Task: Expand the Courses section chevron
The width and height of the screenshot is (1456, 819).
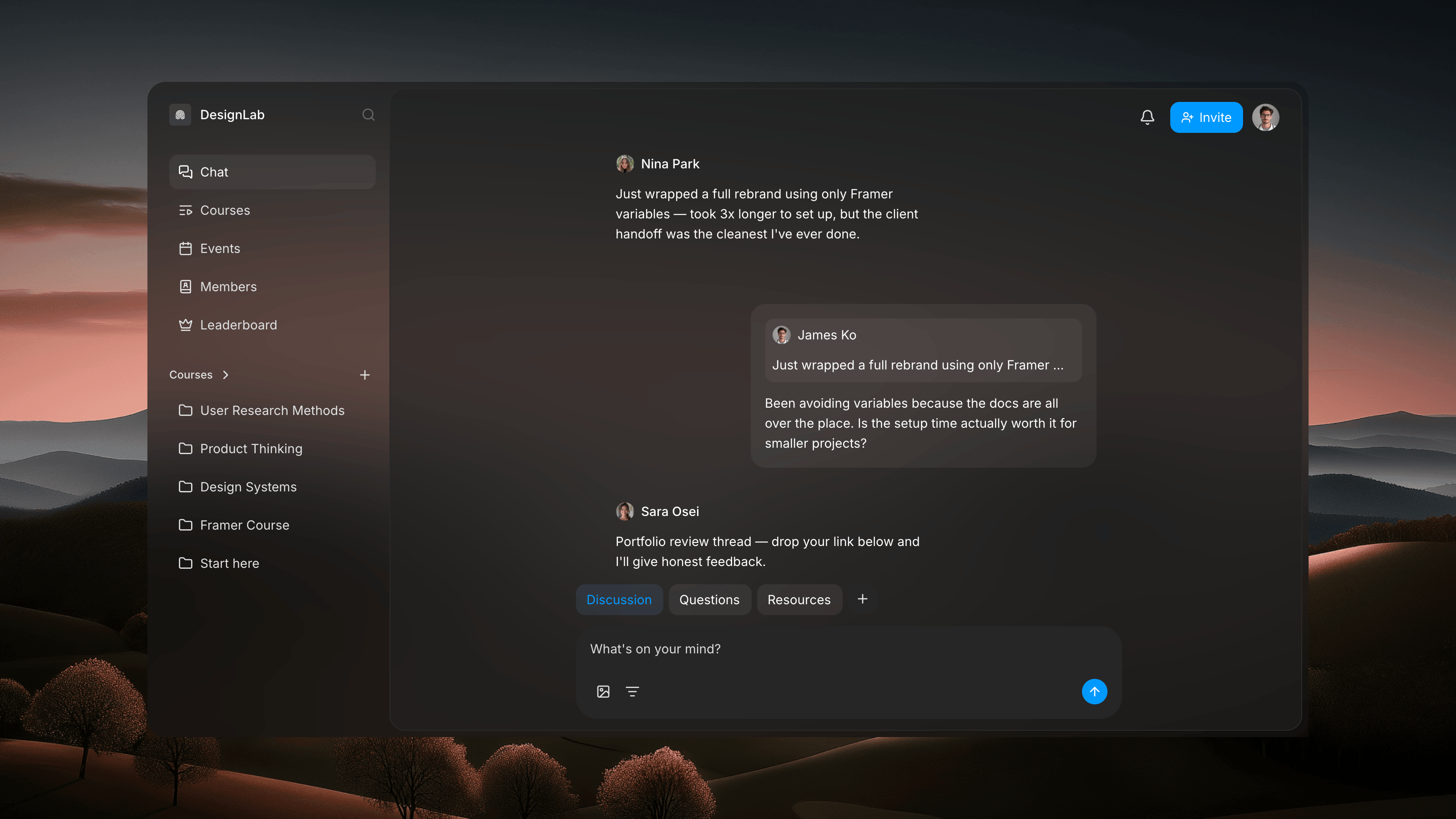Action: coord(226,375)
